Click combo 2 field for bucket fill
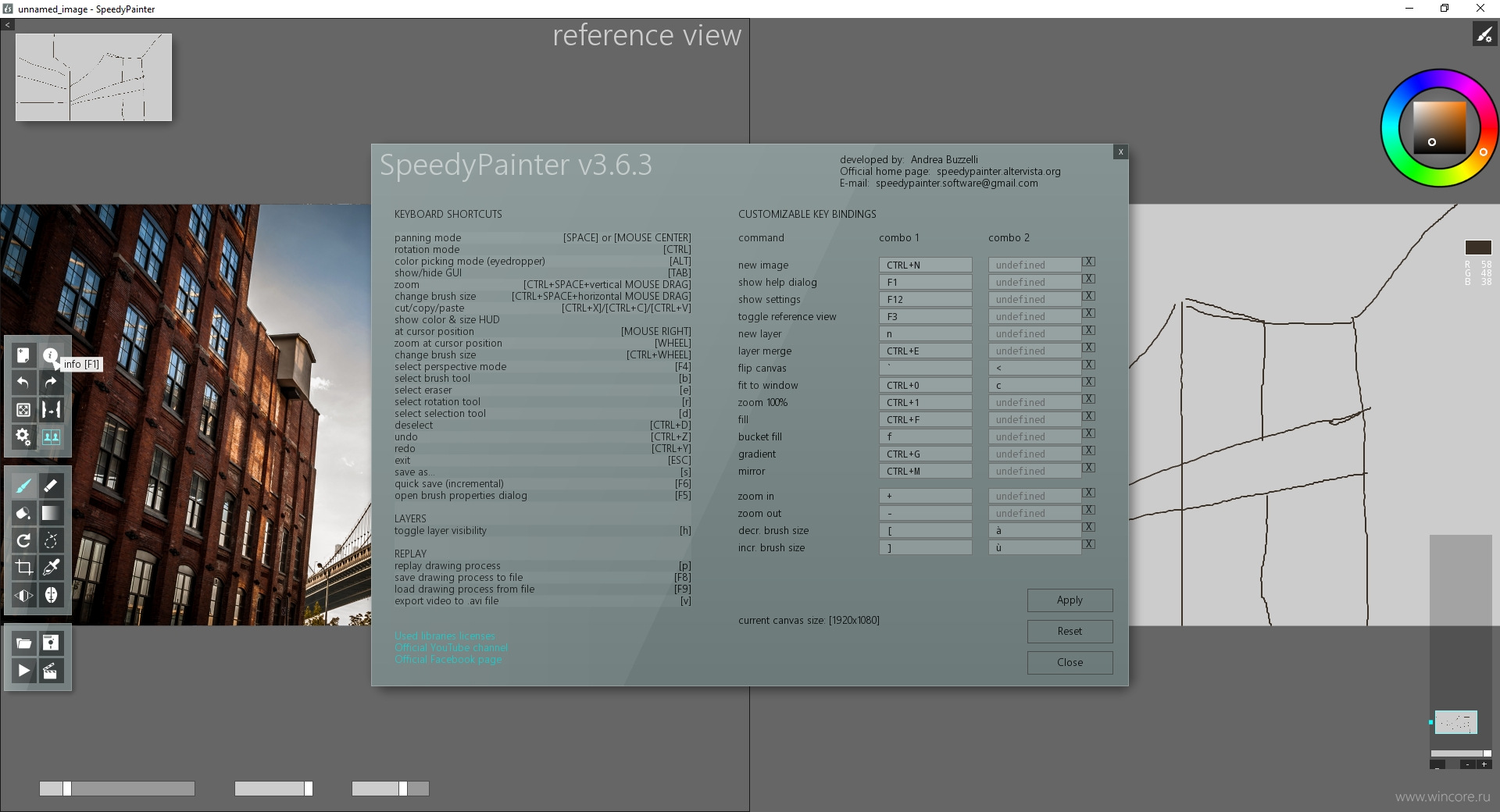Screen dimensions: 1500x812 (x=1034, y=436)
